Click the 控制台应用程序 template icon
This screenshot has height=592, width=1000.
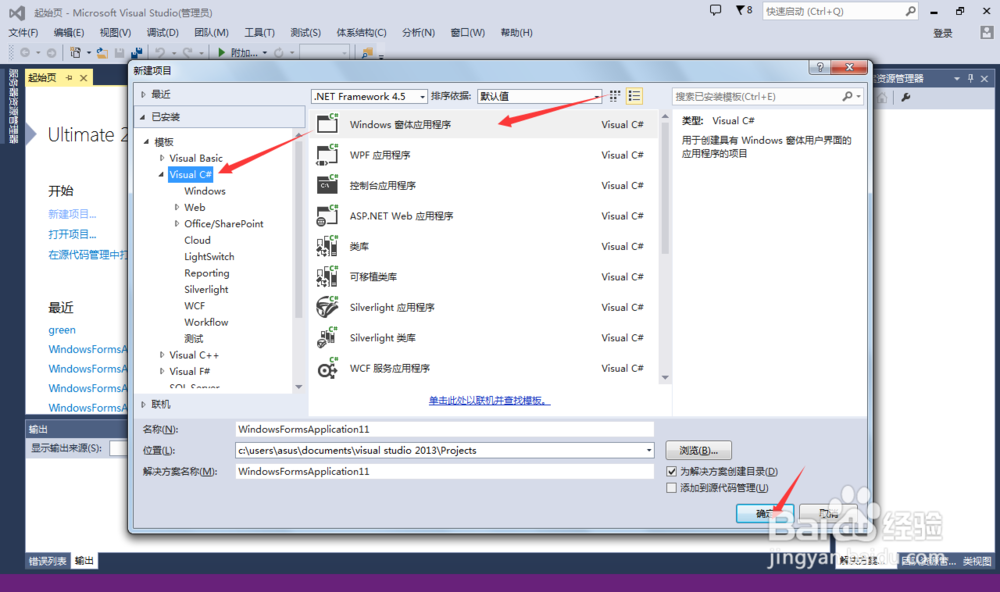pos(327,185)
